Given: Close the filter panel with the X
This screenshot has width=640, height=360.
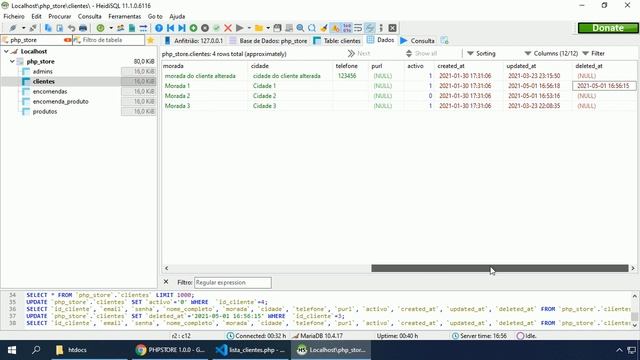Looking at the screenshot, I should 166,282.
